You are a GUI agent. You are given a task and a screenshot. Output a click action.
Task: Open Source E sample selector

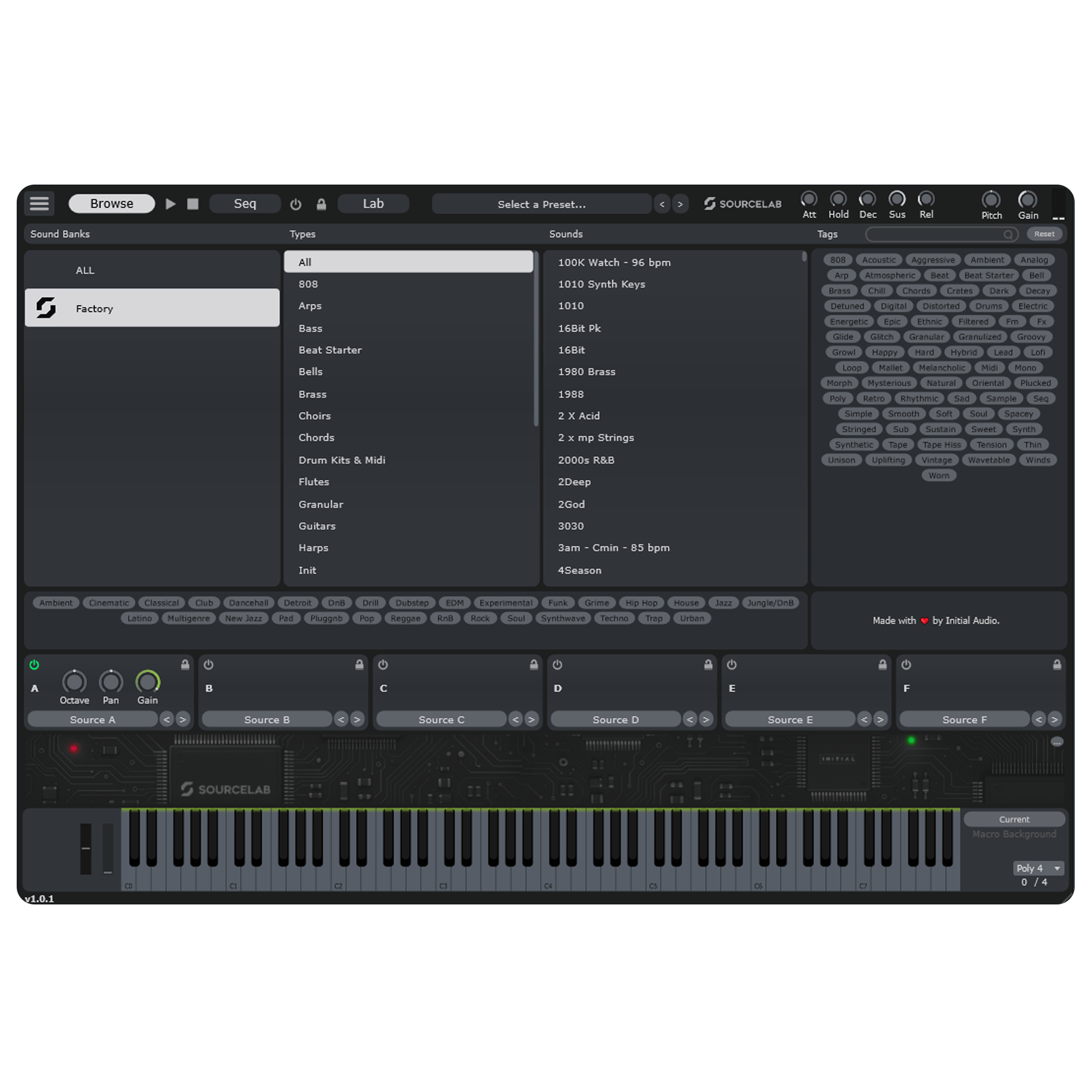tap(790, 719)
